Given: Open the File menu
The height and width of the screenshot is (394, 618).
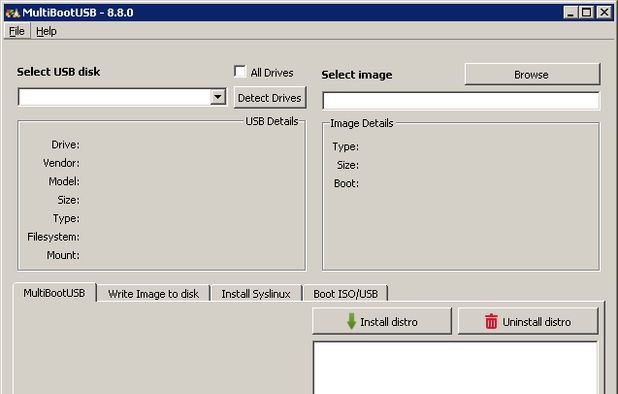Looking at the screenshot, I should [17, 31].
